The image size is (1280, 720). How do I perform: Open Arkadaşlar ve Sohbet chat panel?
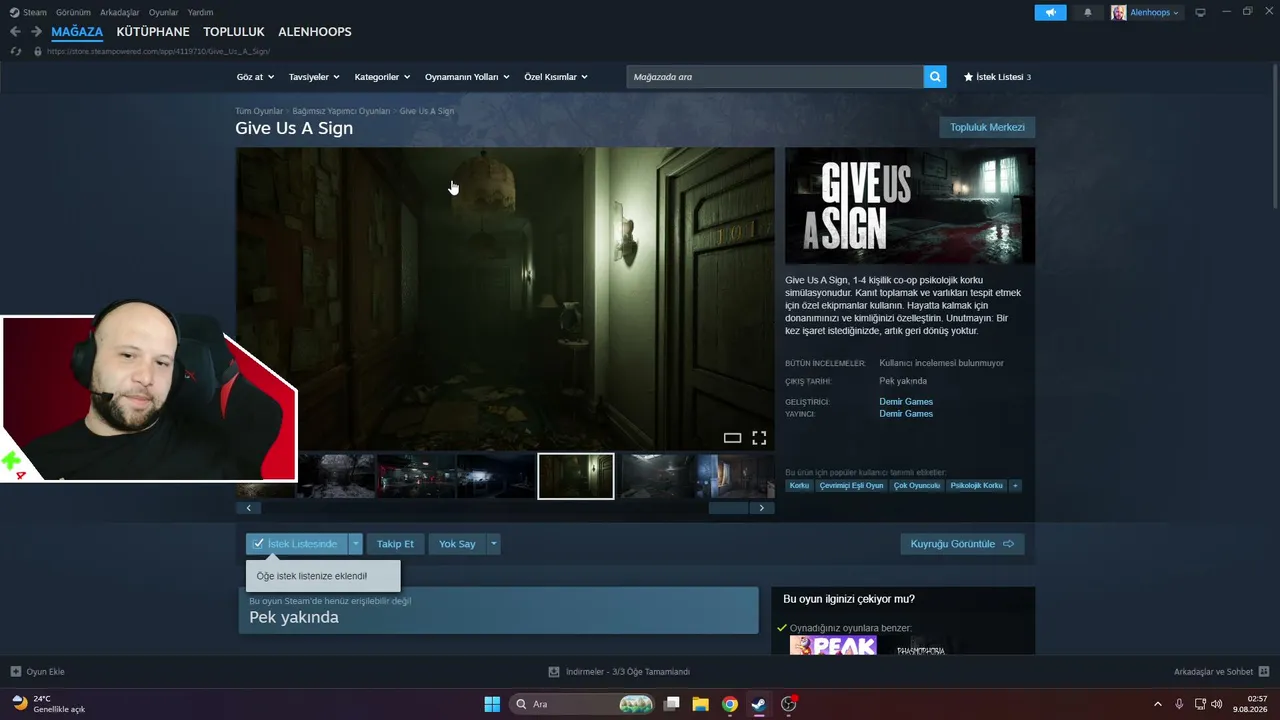click(1221, 672)
